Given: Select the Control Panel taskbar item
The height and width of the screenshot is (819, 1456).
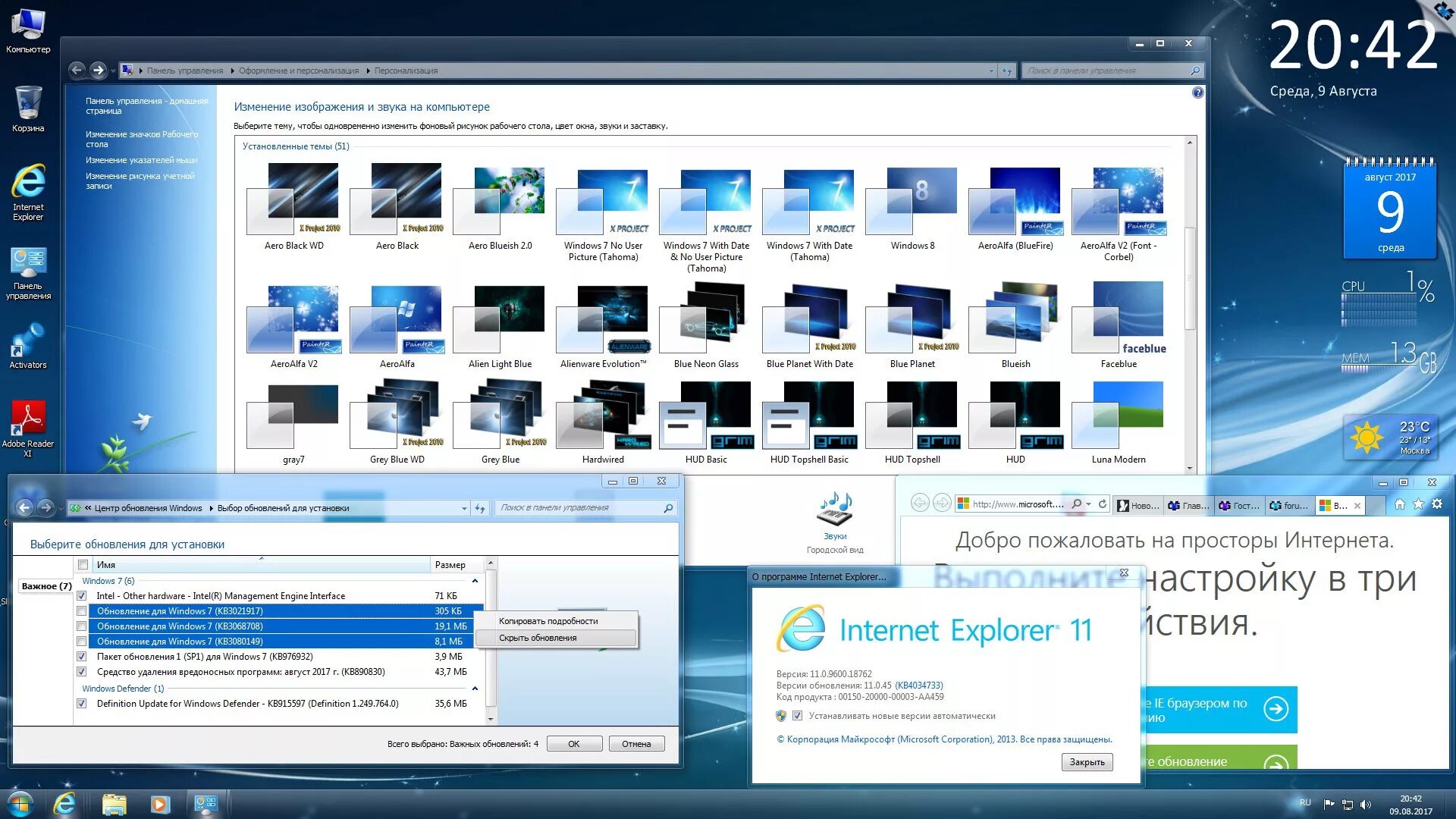Looking at the screenshot, I should pyautogui.click(x=206, y=804).
